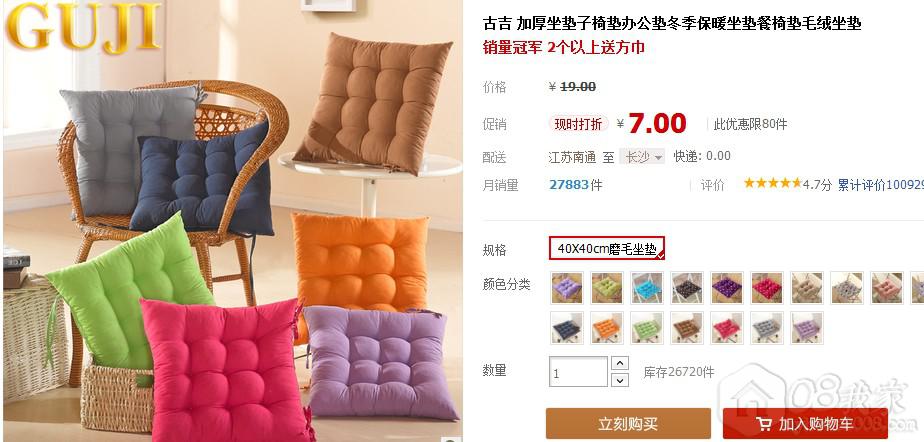The width and height of the screenshot is (924, 442).
Task: Pick the brown cushion swatch in second row
Action: 687,328
